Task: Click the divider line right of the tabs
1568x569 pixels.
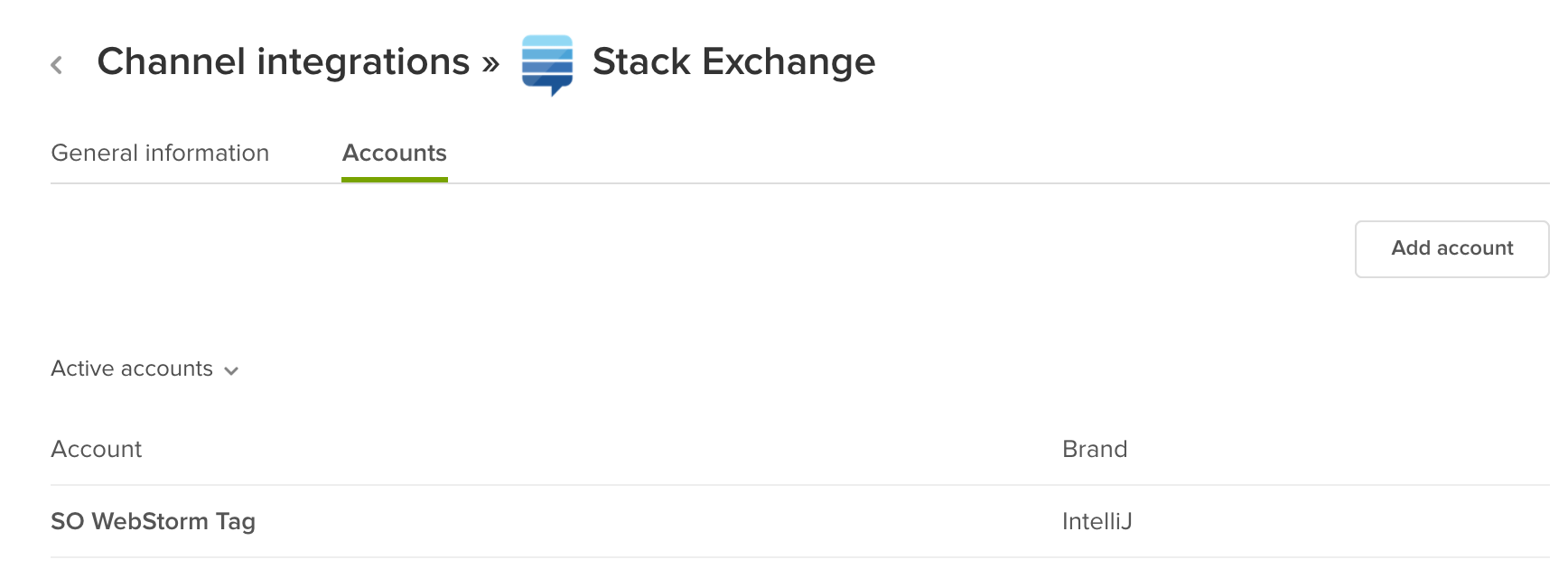Action: [994, 183]
